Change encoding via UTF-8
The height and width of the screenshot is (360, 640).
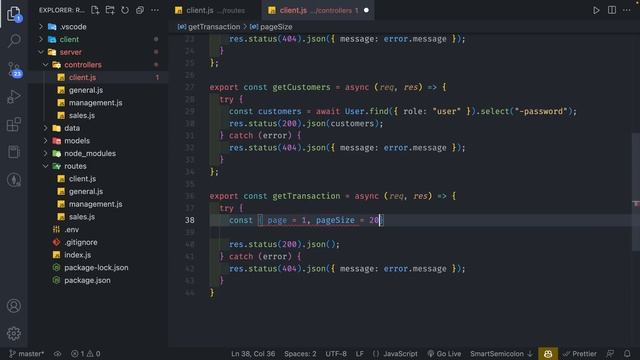pyautogui.click(x=336, y=354)
